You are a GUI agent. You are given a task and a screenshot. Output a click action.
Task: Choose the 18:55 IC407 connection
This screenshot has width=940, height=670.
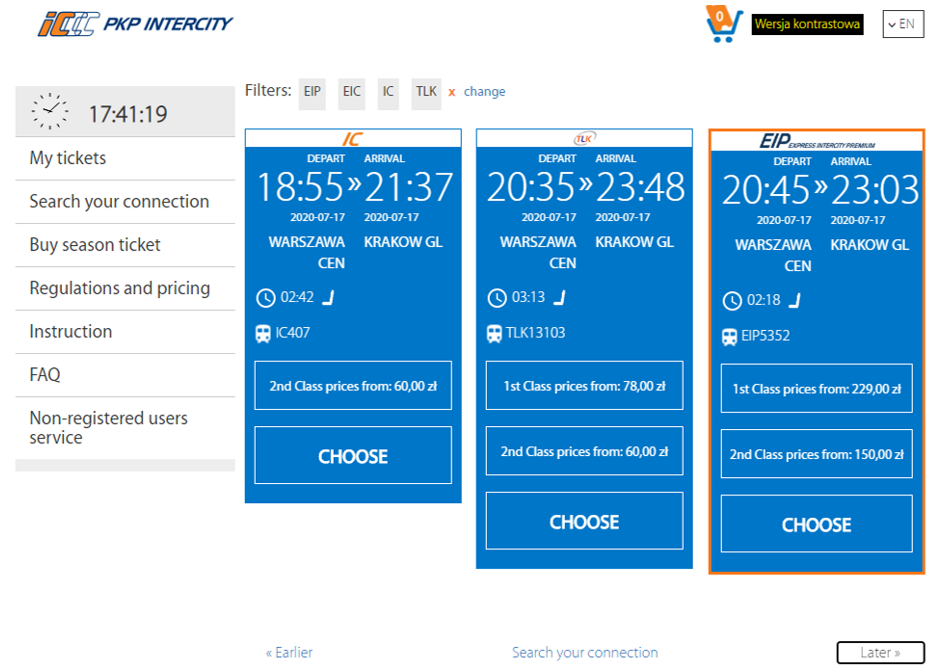353,455
